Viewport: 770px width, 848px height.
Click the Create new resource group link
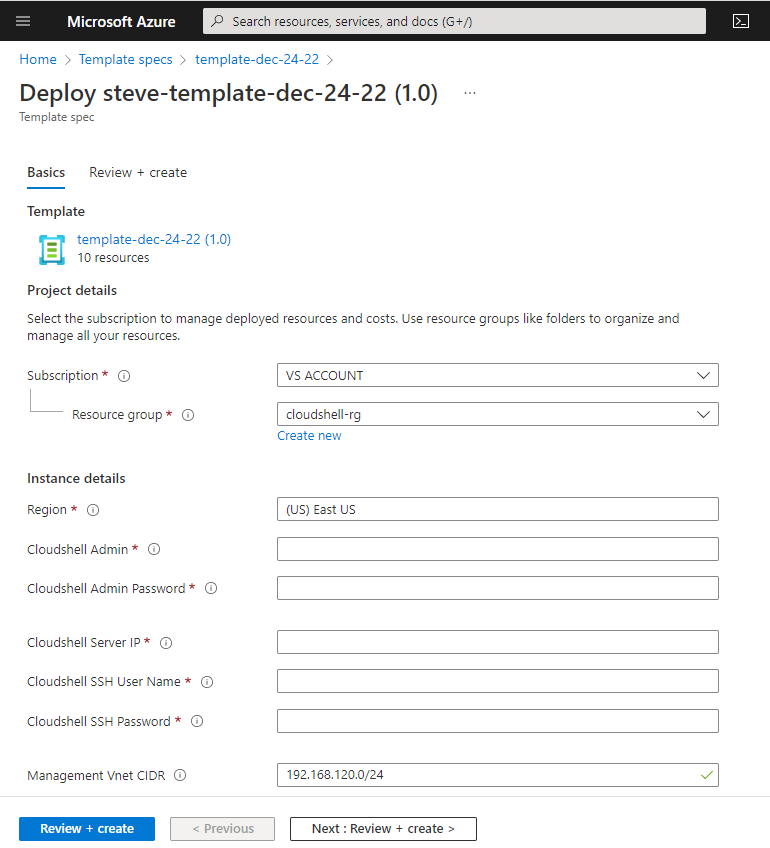[x=309, y=436]
